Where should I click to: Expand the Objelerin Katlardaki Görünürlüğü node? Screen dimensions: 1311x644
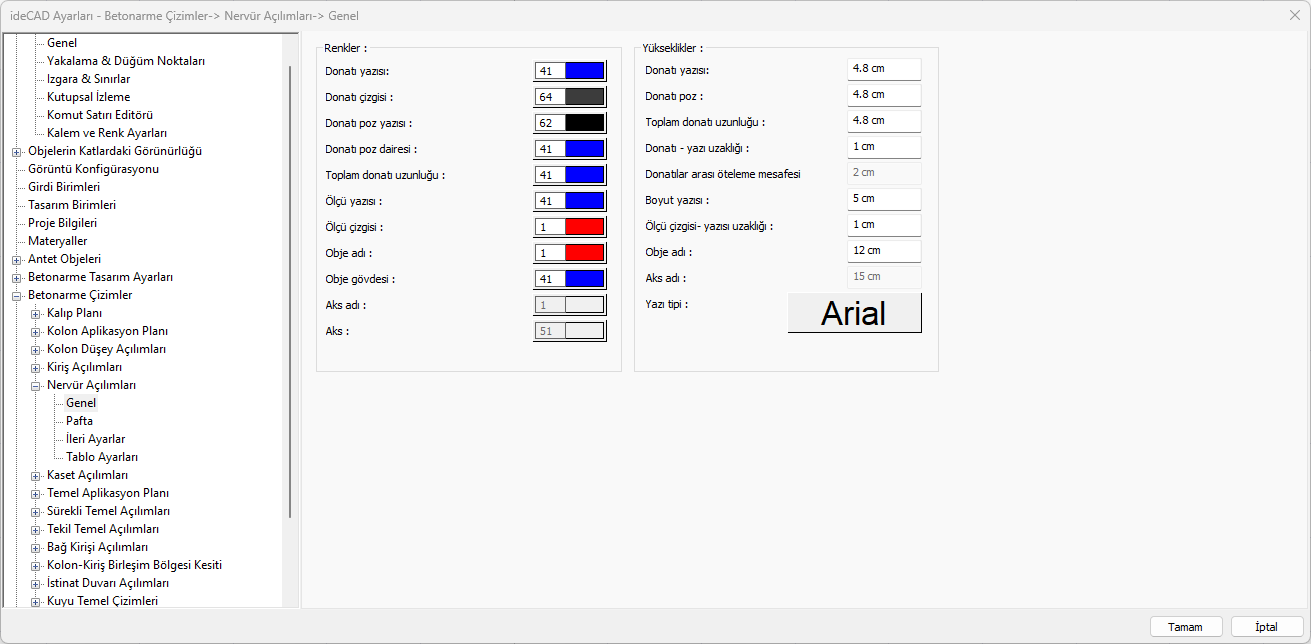click(x=17, y=151)
